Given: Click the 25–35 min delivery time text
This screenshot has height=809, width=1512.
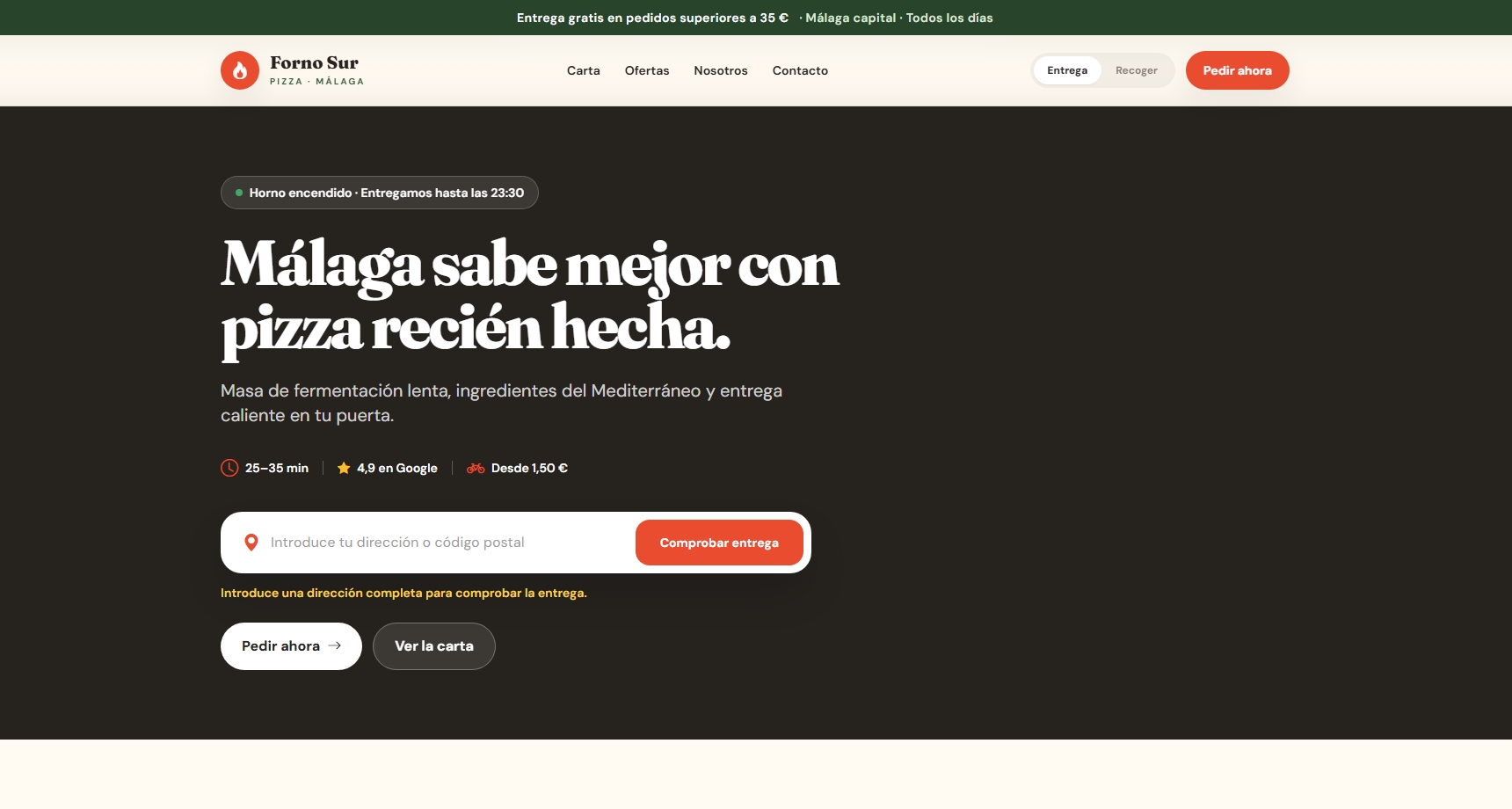Looking at the screenshot, I should pyautogui.click(x=277, y=468).
